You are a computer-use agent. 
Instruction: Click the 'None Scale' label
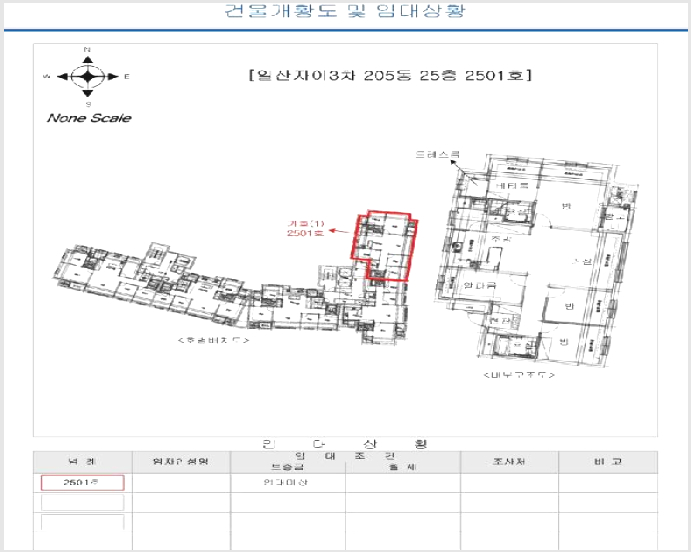point(89,118)
